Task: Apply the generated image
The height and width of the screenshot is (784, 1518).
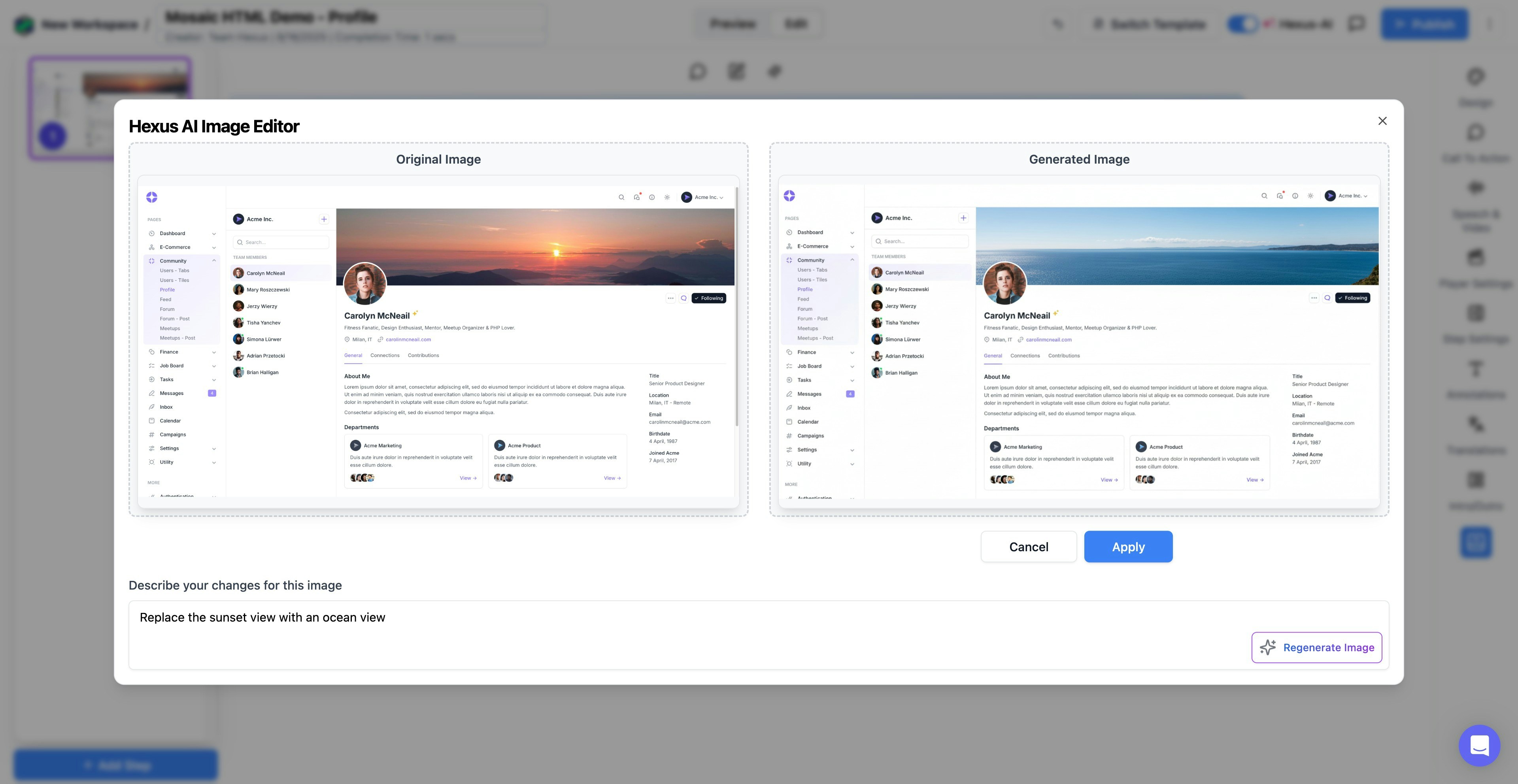Action: pyautogui.click(x=1128, y=547)
